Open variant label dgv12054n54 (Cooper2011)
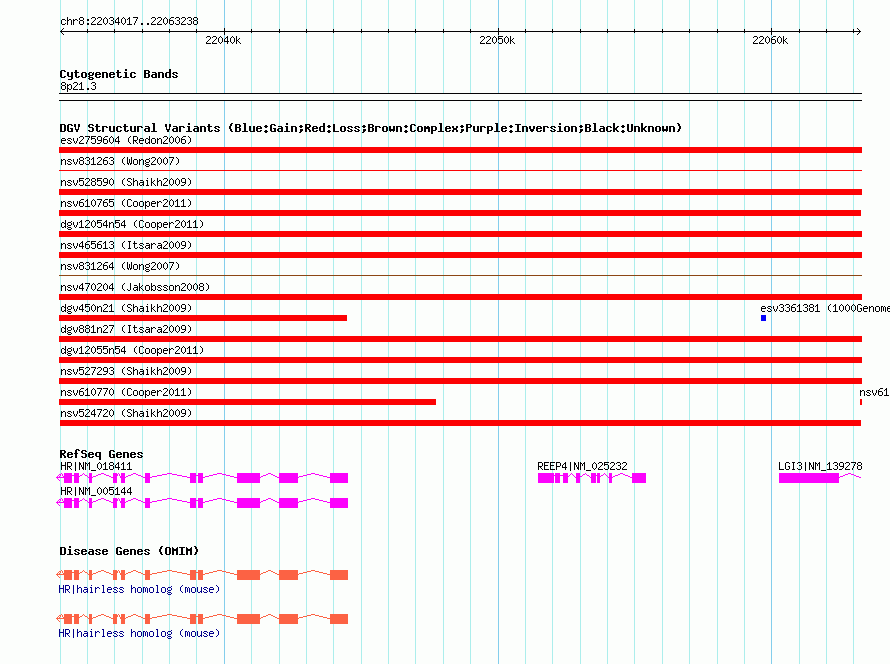Viewport: 890px width, 664px height. [x=132, y=224]
